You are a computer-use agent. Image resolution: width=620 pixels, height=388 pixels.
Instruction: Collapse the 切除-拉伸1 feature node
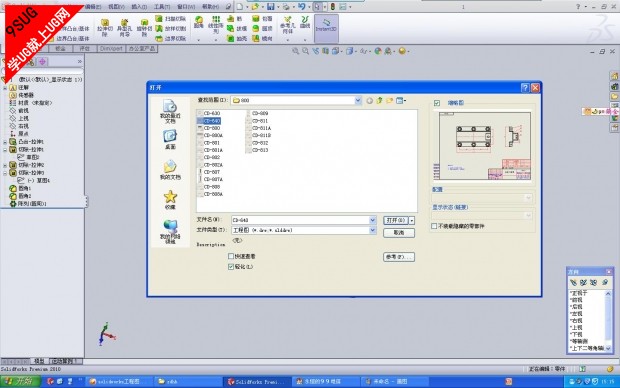pyautogui.click(x=5, y=150)
